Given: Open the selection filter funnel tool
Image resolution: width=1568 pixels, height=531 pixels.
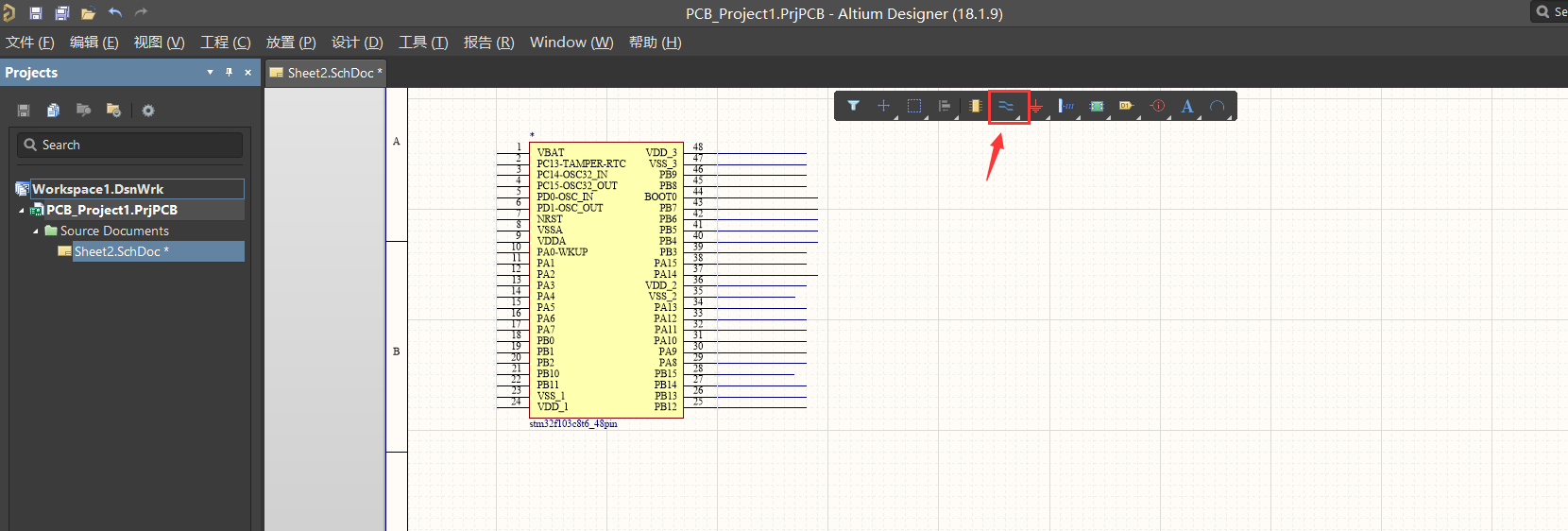Looking at the screenshot, I should pyautogui.click(x=853, y=106).
